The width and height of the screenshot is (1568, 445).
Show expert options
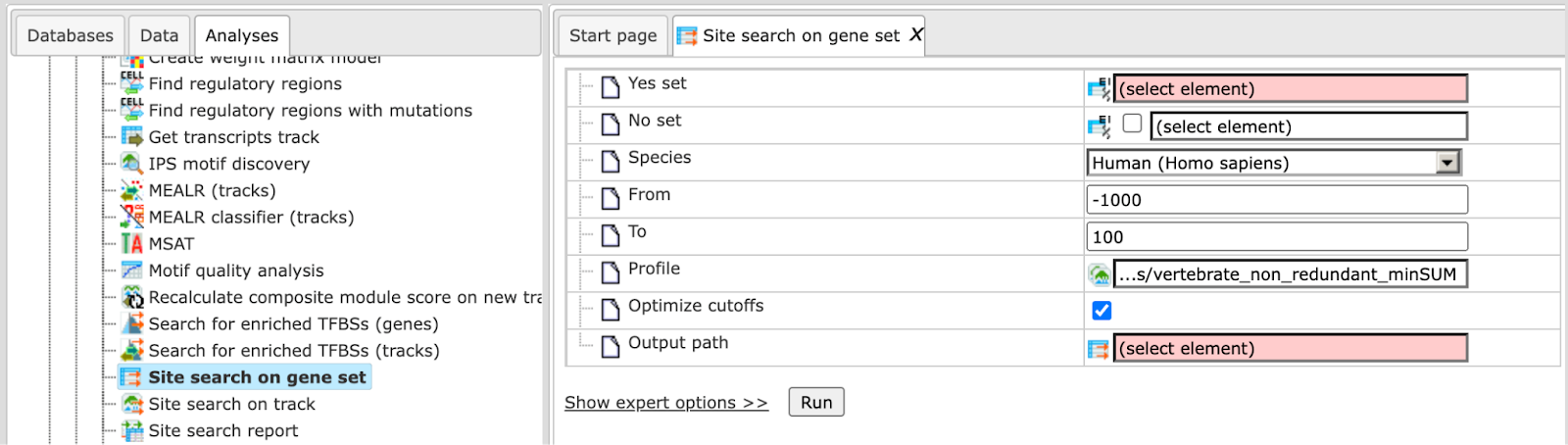click(666, 403)
